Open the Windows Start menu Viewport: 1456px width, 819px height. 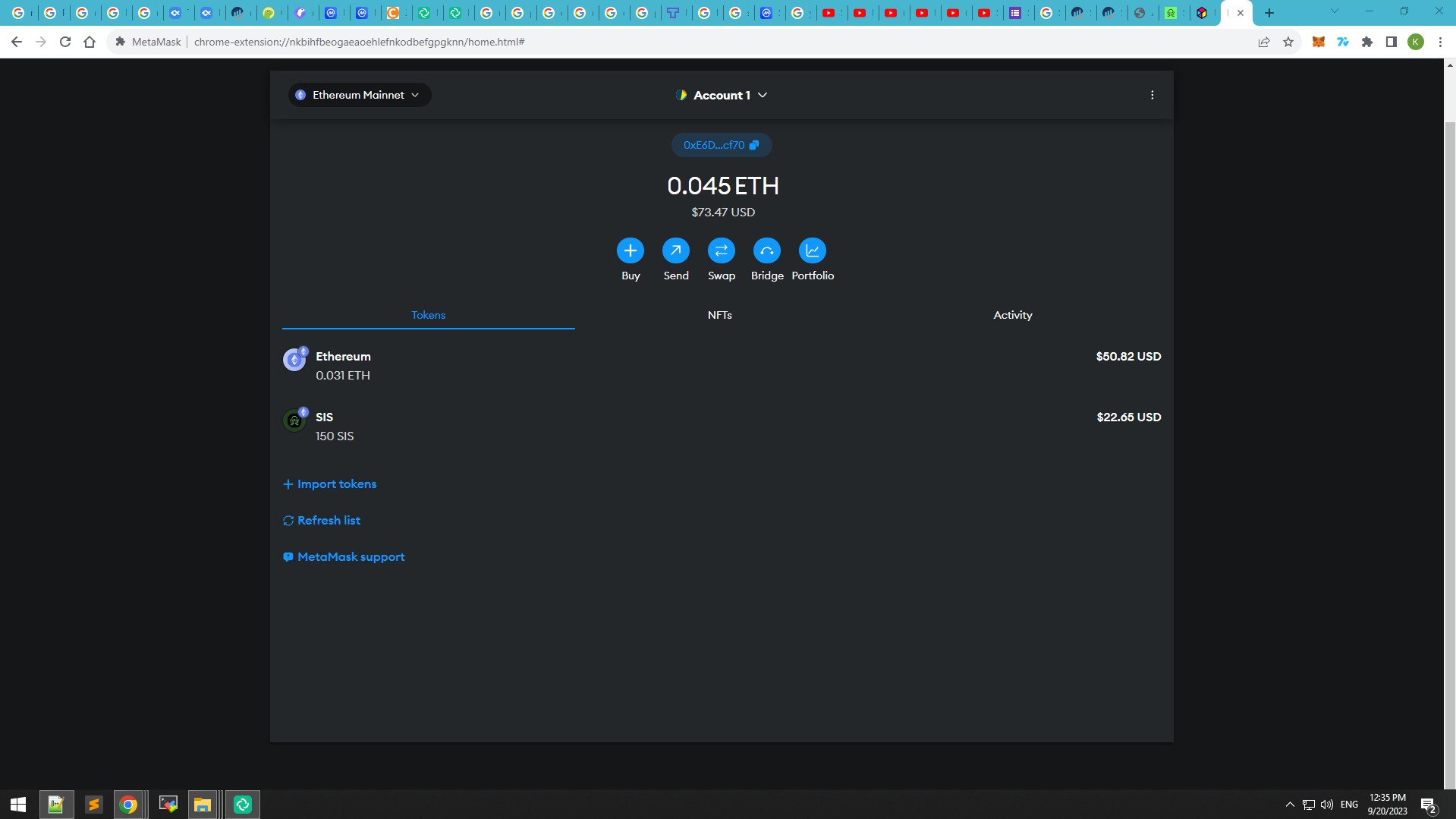click(x=18, y=805)
